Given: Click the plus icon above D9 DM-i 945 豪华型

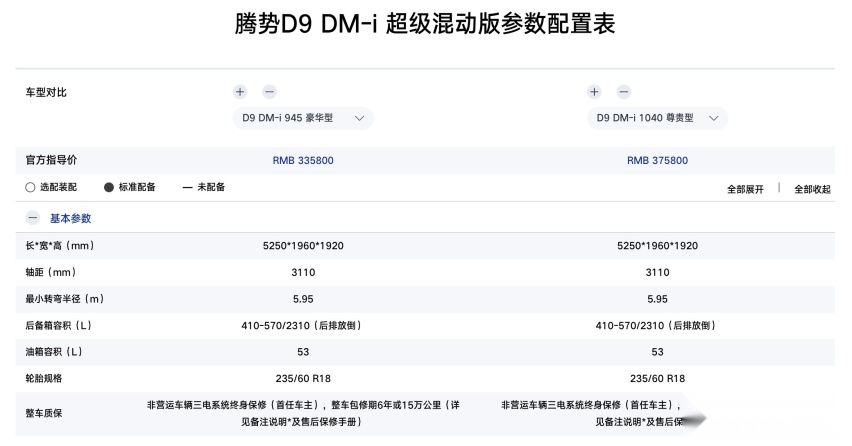Looking at the screenshot, I should [240, 92].
